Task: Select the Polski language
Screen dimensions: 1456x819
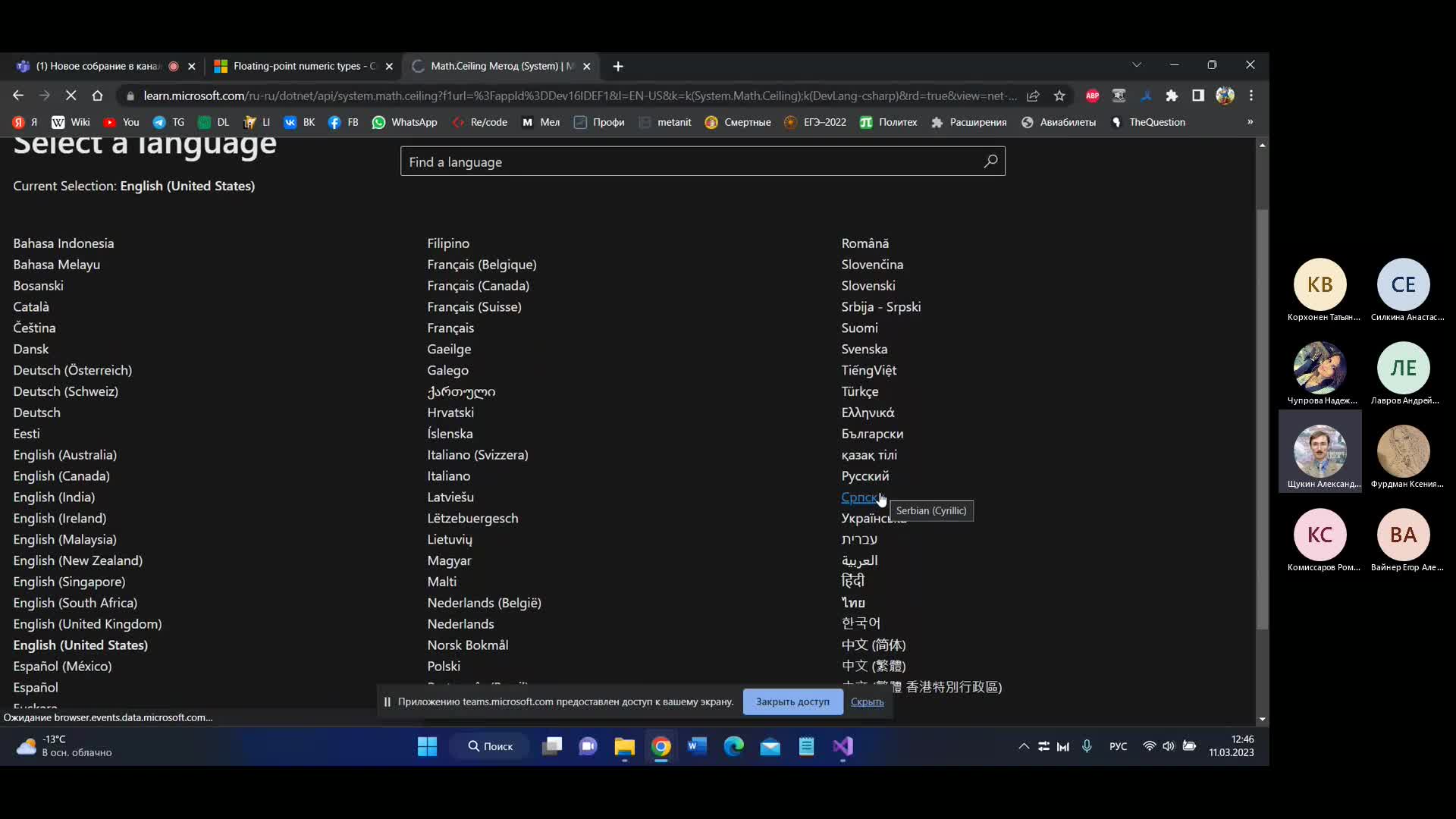Action: [444, 667]
